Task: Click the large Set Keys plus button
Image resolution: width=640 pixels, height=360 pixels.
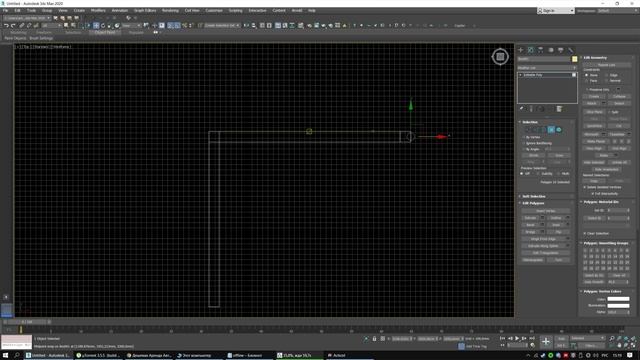Action: click(546, 341)
